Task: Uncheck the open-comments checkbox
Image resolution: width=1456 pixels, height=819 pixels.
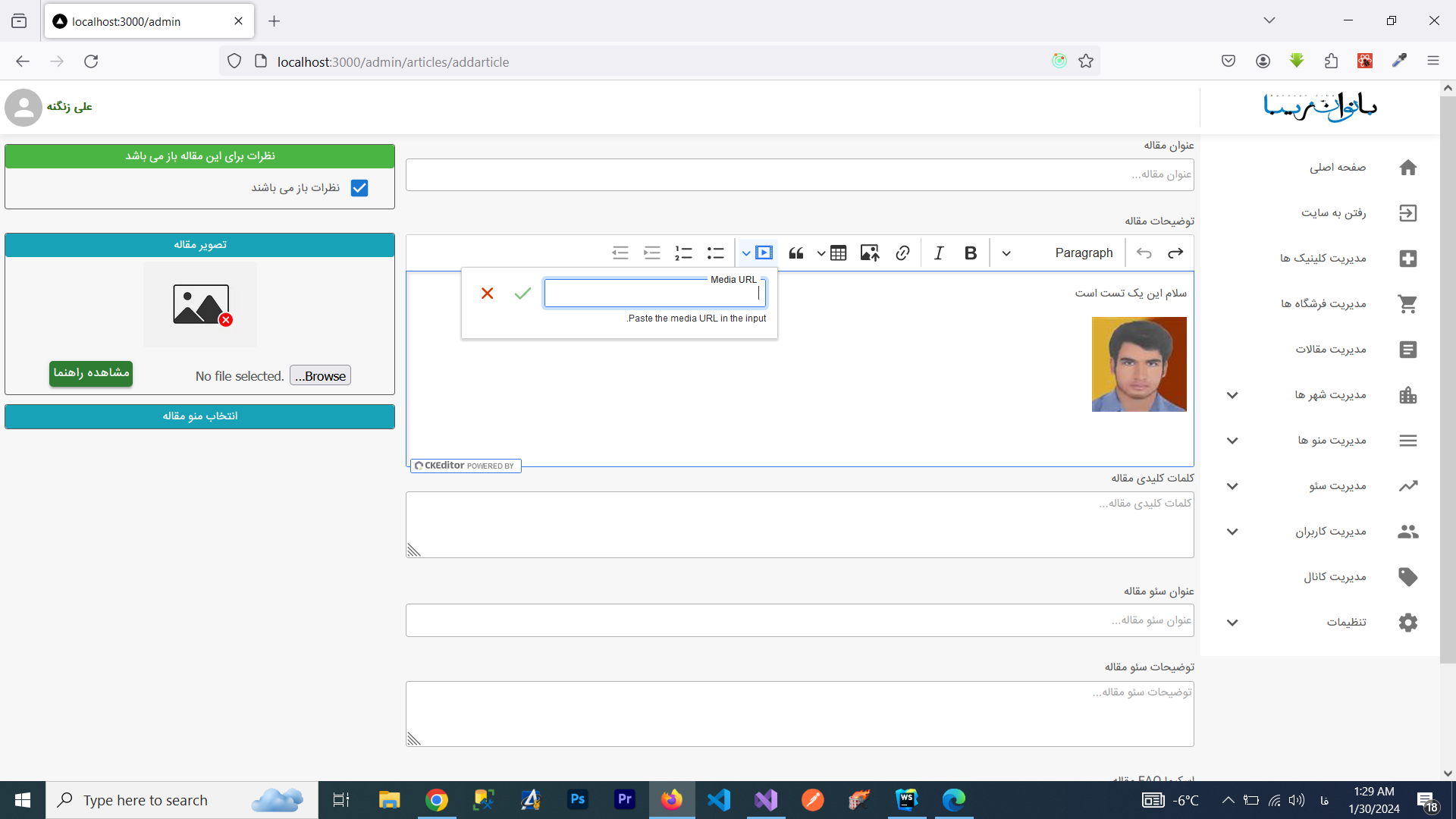Action: [x=359, y=188]
